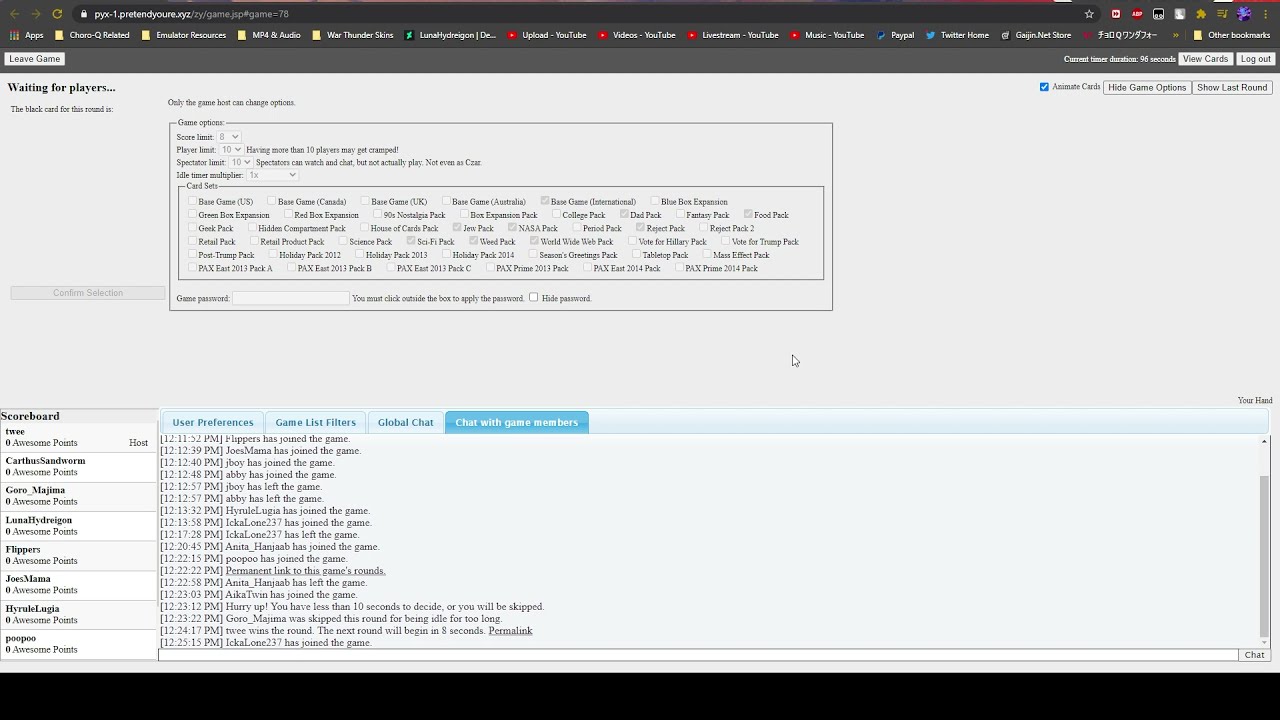Open the Apps bookmark shortcut
Viewport: 1280px width, 720px height.
tap(27, 35)
